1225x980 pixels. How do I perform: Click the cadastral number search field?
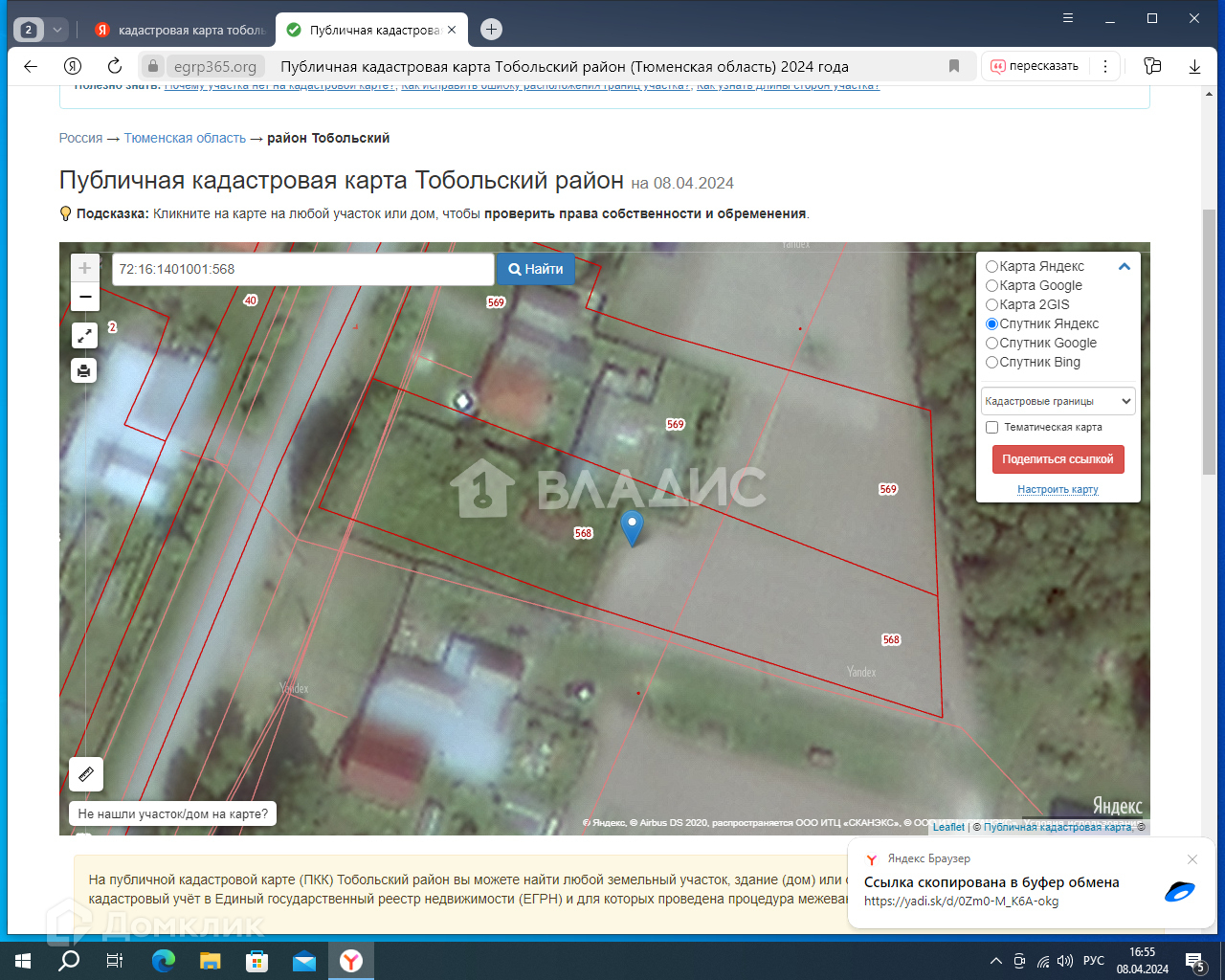pyautogui.click(x=303, y=269)
